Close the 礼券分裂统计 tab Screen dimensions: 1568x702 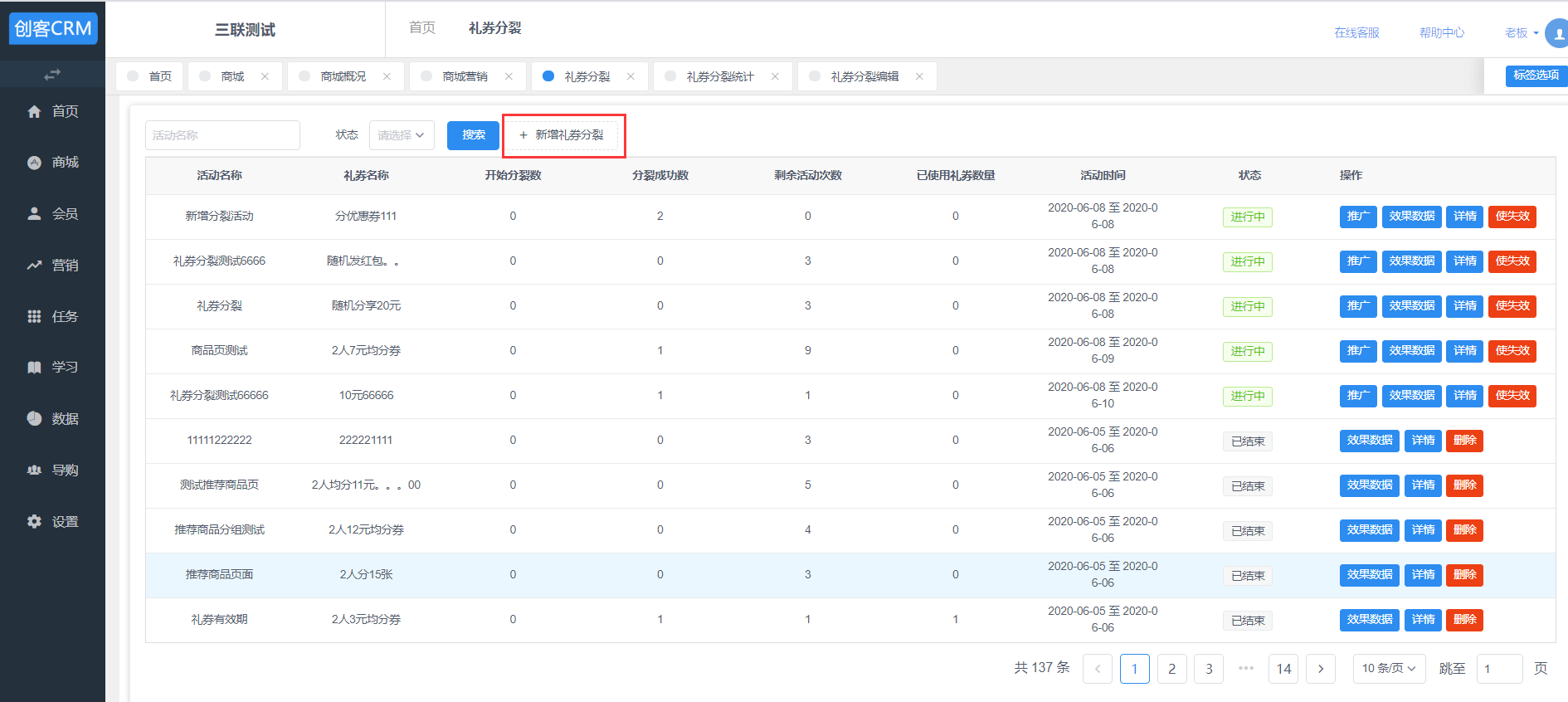point(775,76)
